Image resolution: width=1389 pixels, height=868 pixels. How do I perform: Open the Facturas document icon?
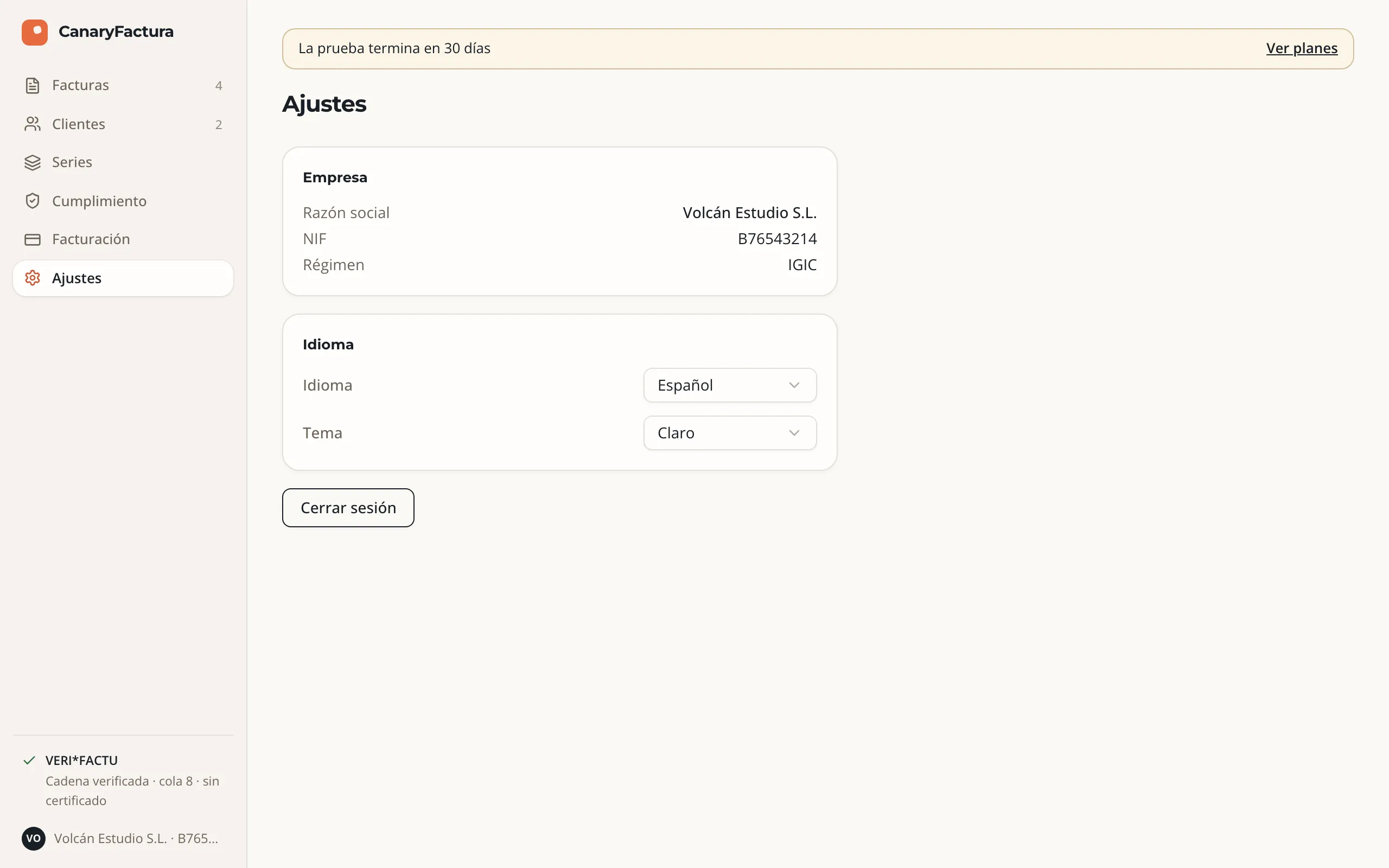[x=33, y=86]
